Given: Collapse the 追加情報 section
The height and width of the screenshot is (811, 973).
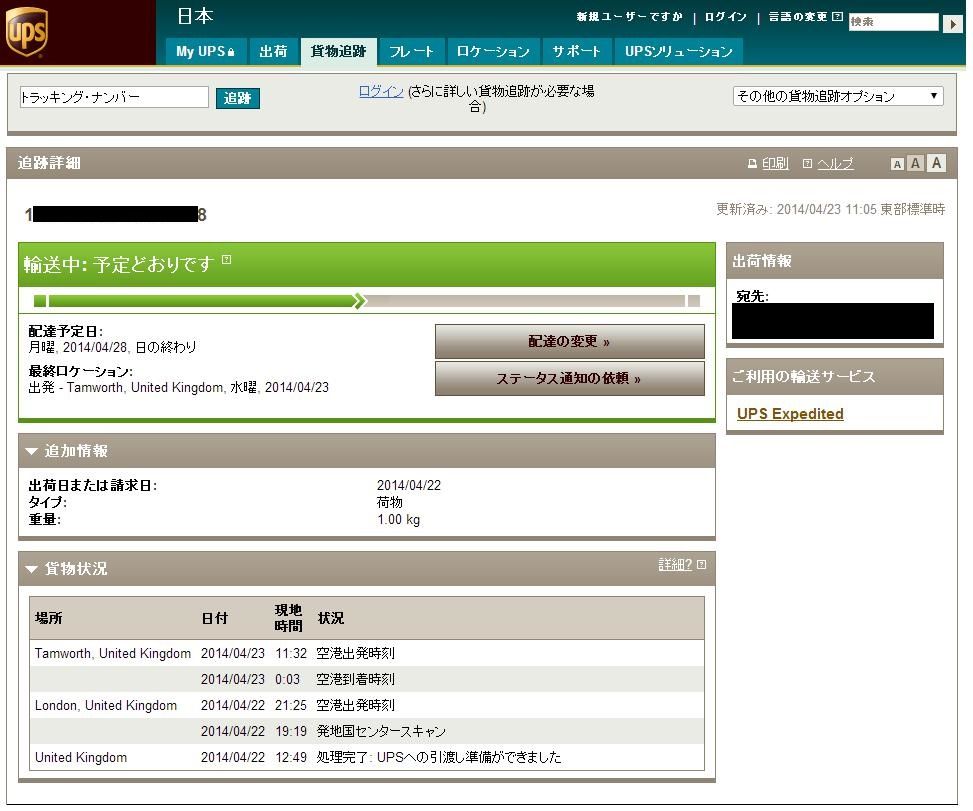Looking at the screenshot, I should tap(31, 451).
